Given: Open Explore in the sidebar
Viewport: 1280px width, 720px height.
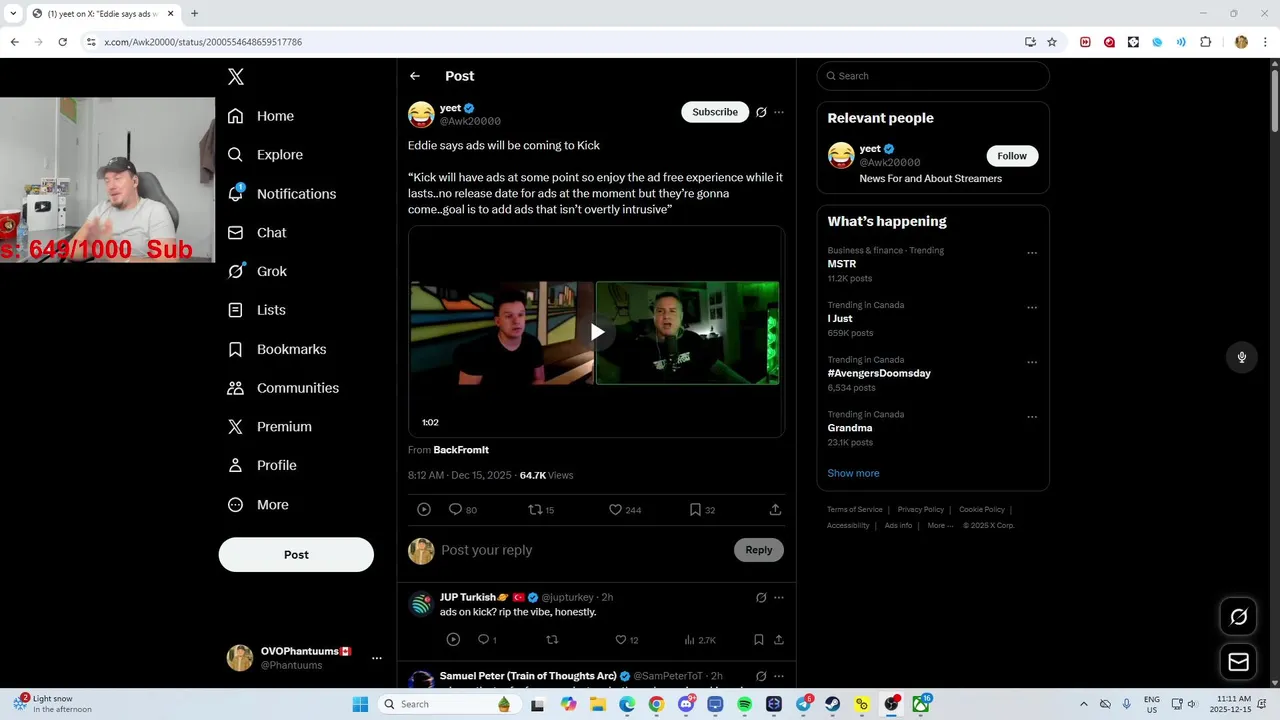Looking at the screenshot, I should pyautogui.click(x=265, y=155).
